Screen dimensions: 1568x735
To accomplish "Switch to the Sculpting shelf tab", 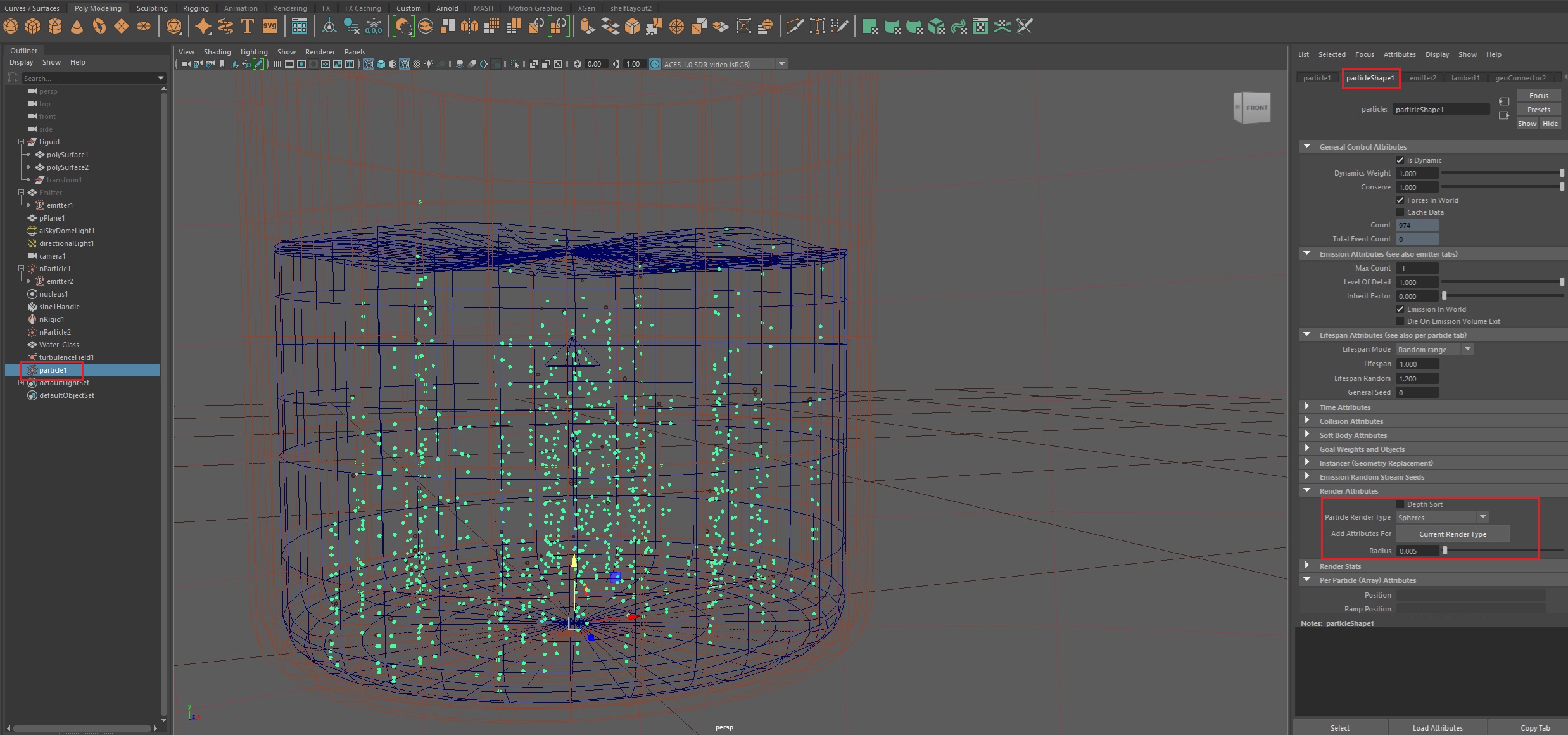I will (x=152, y=8).
